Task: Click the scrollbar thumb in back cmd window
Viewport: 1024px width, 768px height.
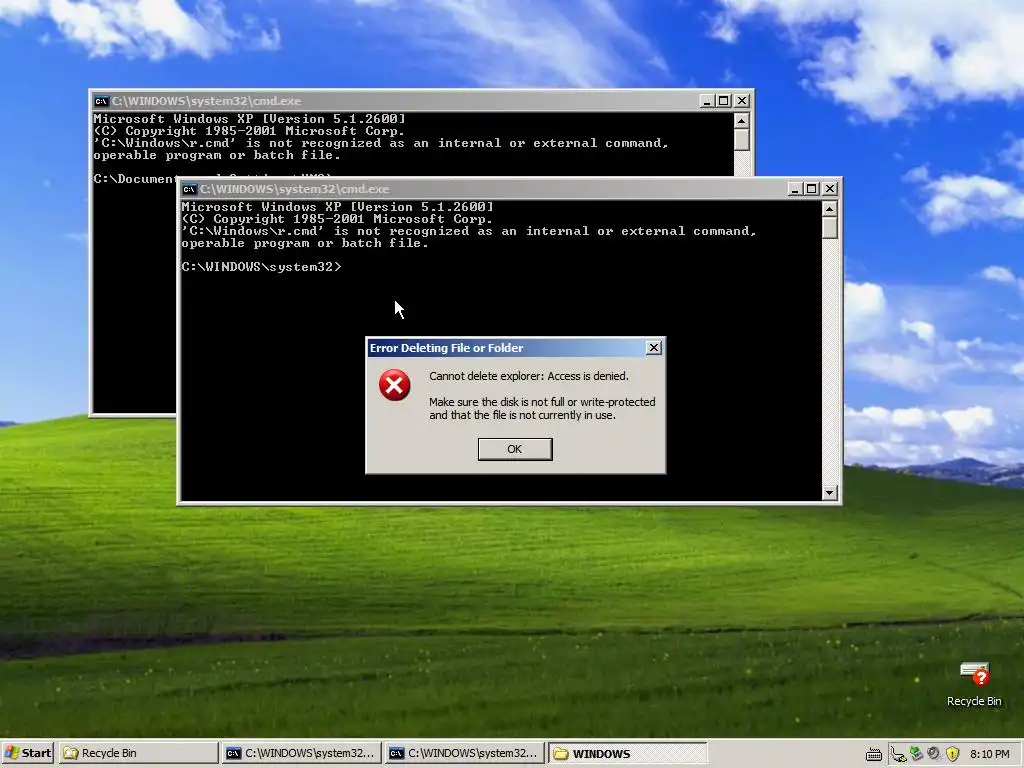Action: click(741, 140)
